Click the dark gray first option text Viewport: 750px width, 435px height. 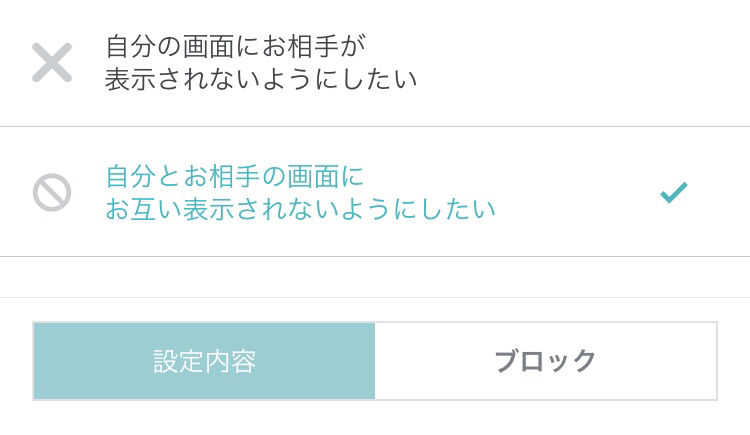pyautogui.click(x=260, y=62)
